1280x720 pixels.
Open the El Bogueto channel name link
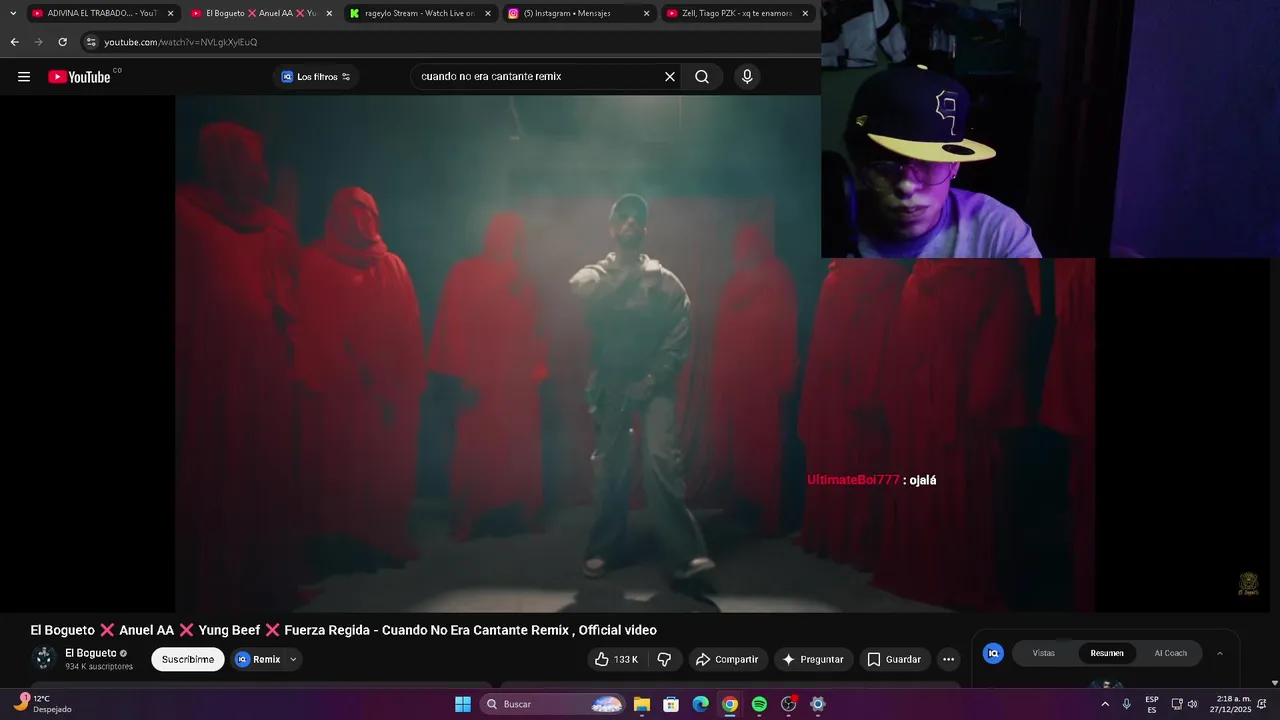[x=91, y=653]
